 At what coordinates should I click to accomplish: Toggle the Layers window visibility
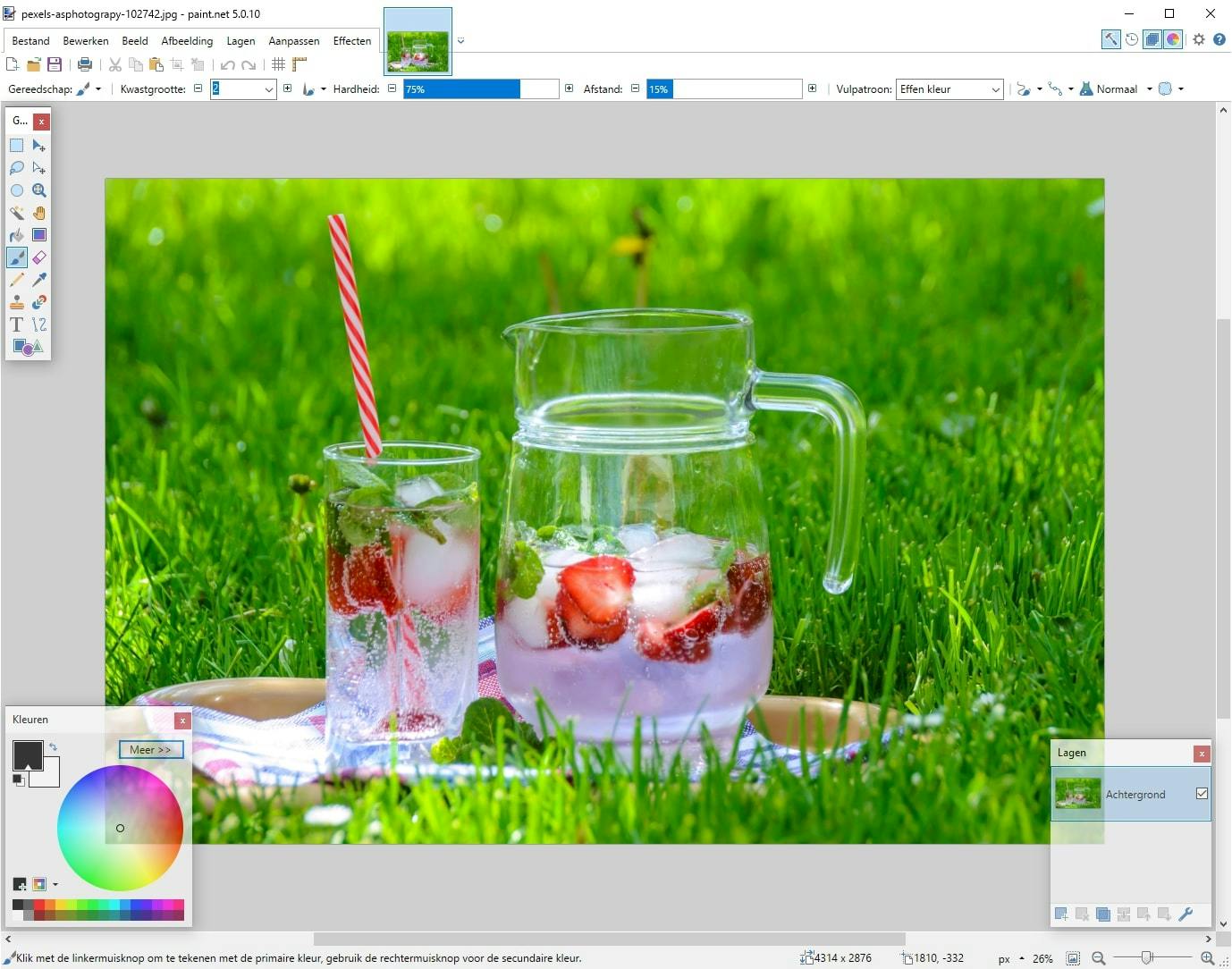1152,39
